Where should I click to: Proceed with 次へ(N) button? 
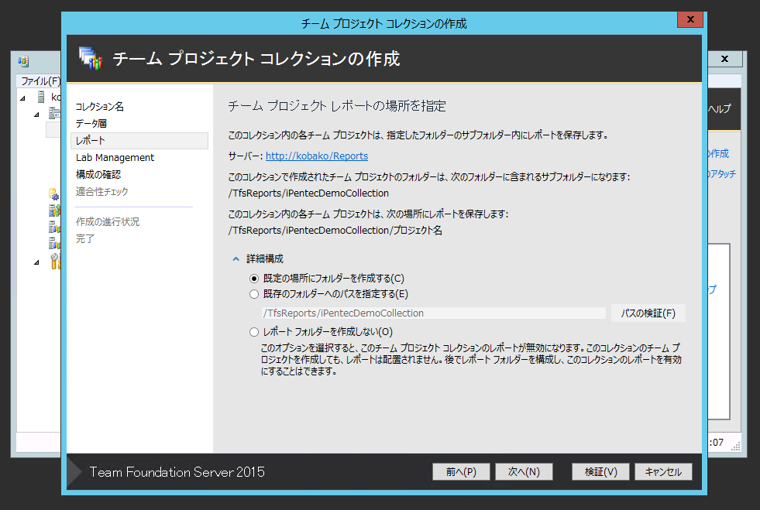[524, 472]
